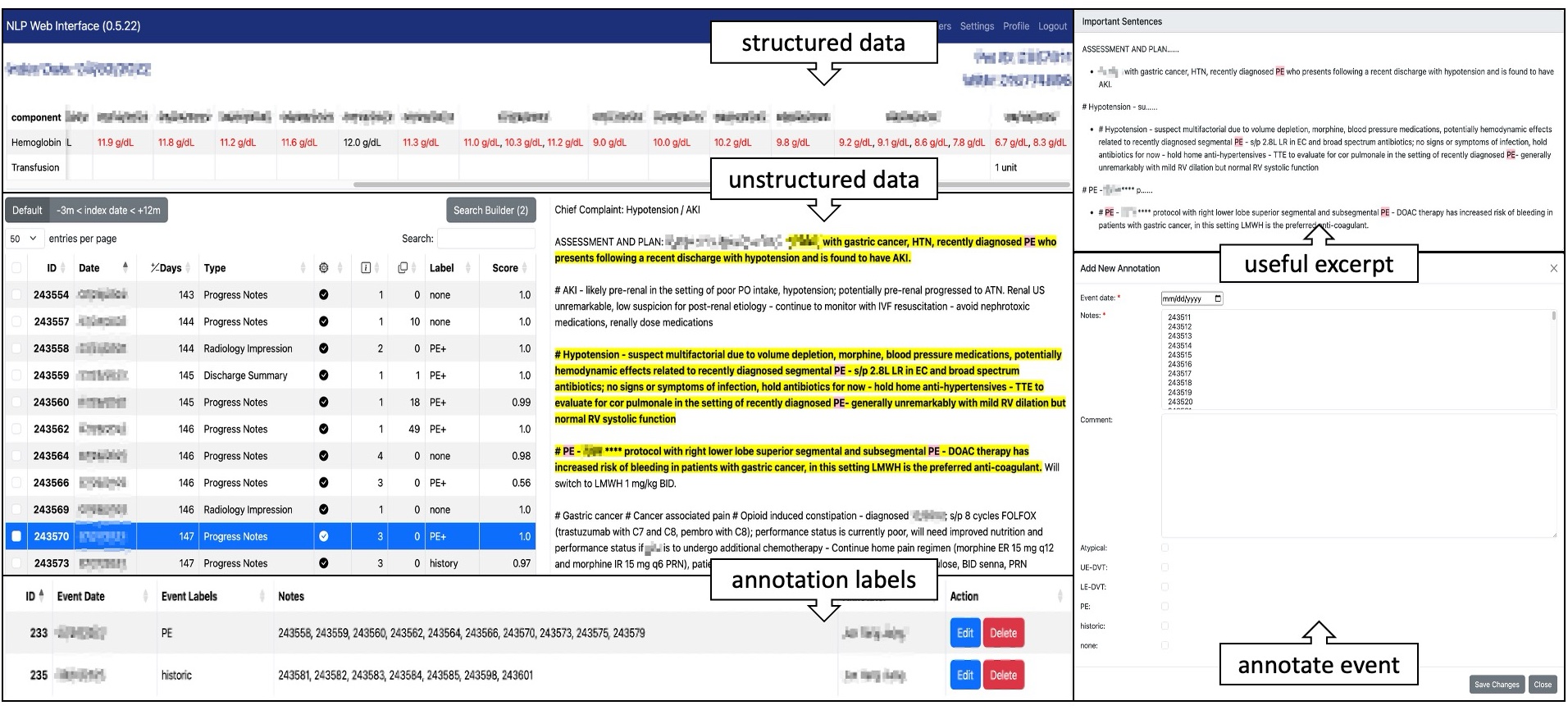Click the Close button in annotation dialog
The height and width of the screenshot is (710, 1568).
pos(1543,685)
